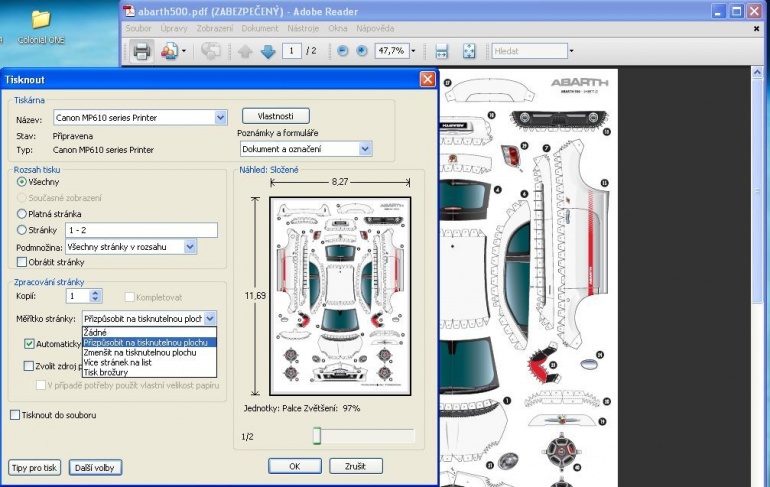
Task: Click the vertical scrollbar thumb in Reader
Action: [757, 190]
